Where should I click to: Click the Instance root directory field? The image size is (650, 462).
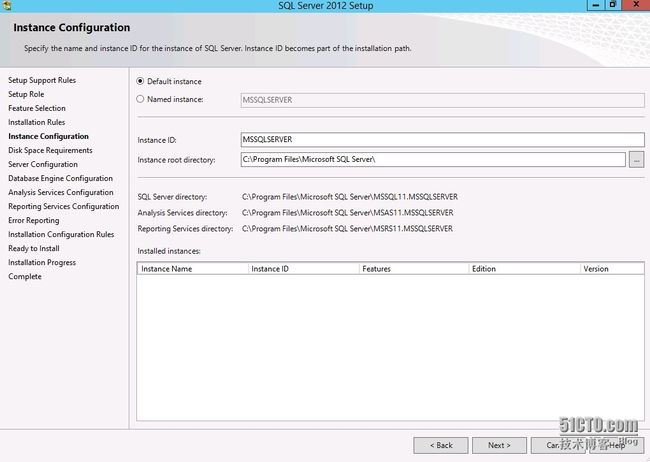(x=433, y=159)
